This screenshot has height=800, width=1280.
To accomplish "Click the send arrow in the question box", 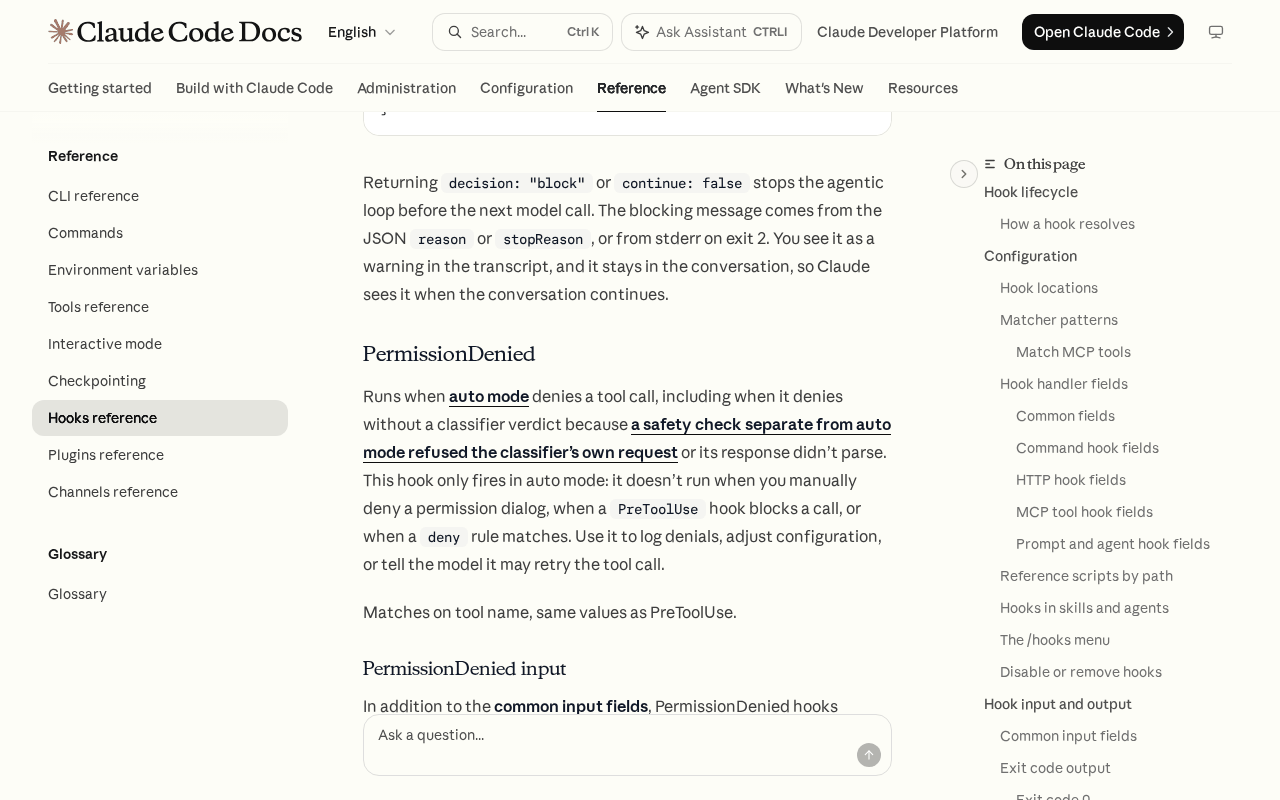I will 869,755.
